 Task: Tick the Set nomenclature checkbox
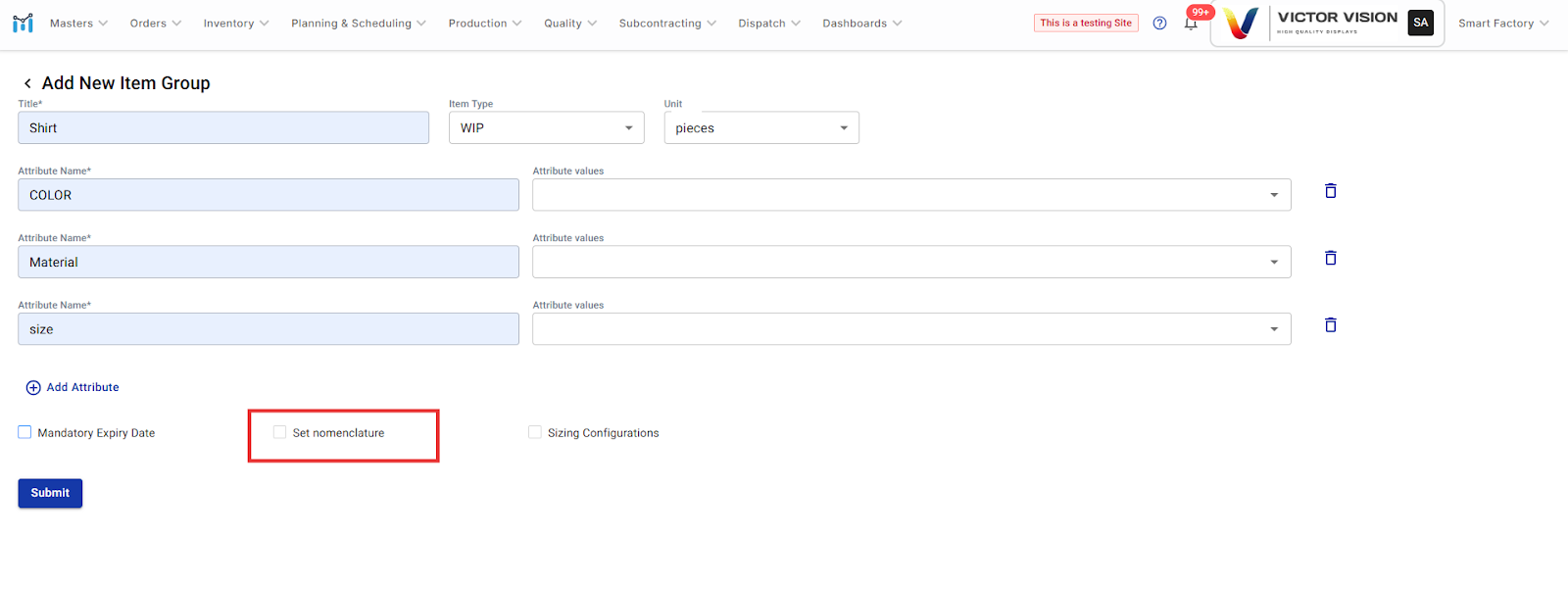click(280, 432)
